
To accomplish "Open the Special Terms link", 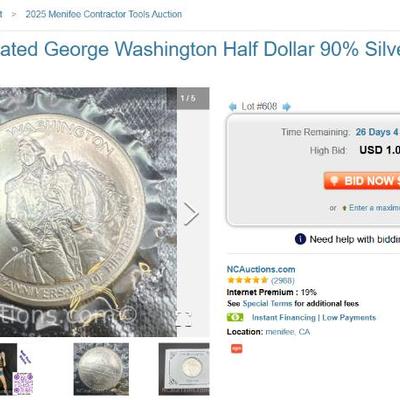I will (267, 303).
